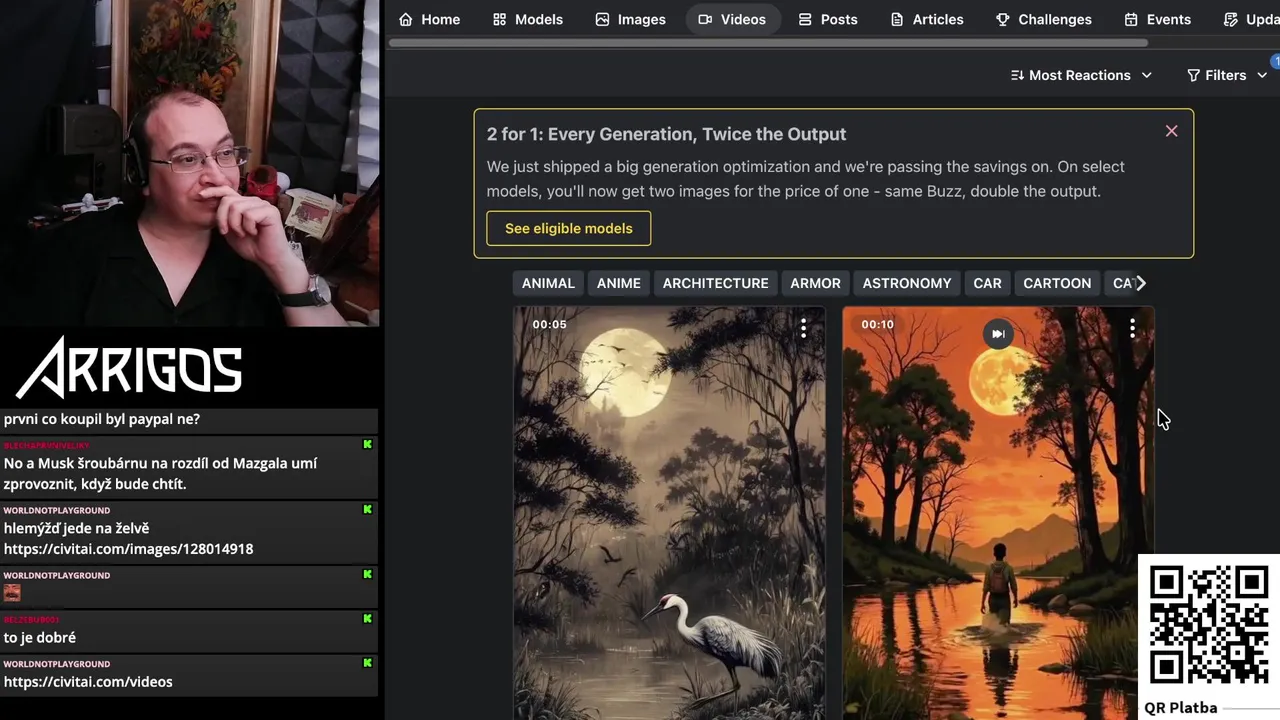Filter by ANIME tag
The image size is (1280, 720).
[x=618, y=283]
